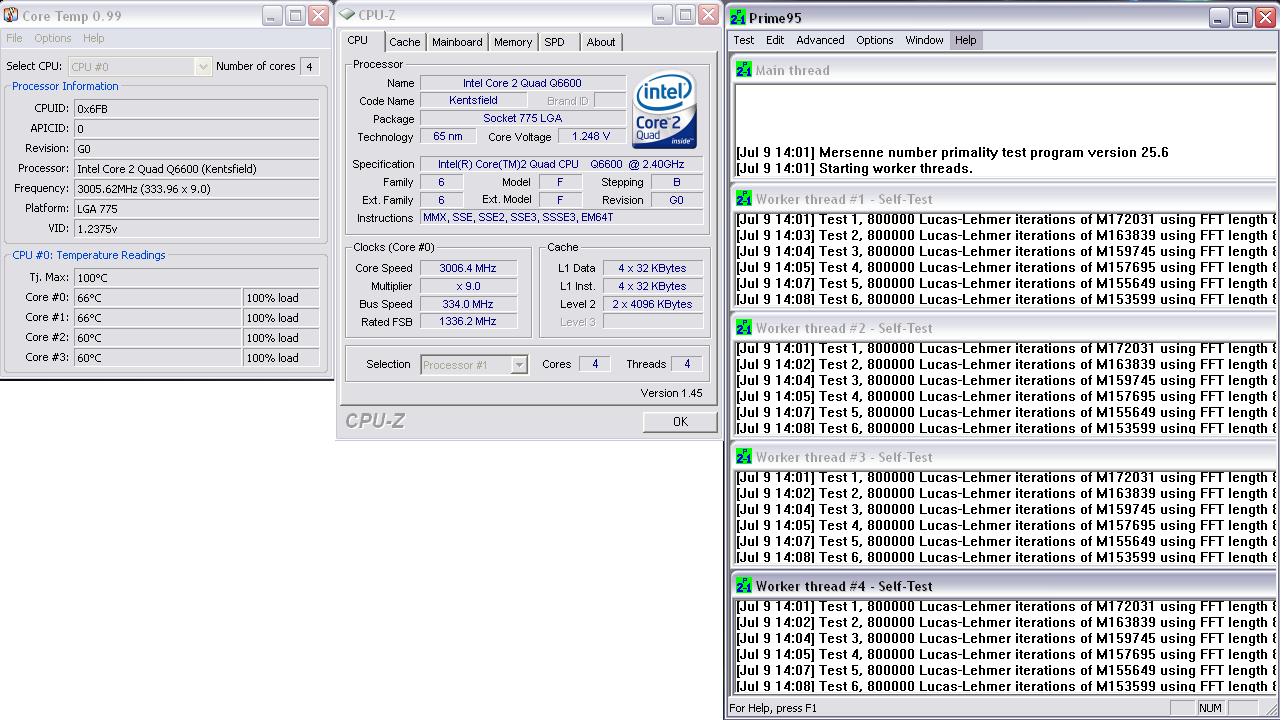Open Prime95 Help menu
This screenshot has height=720, width=1281.
coord(965,40)
